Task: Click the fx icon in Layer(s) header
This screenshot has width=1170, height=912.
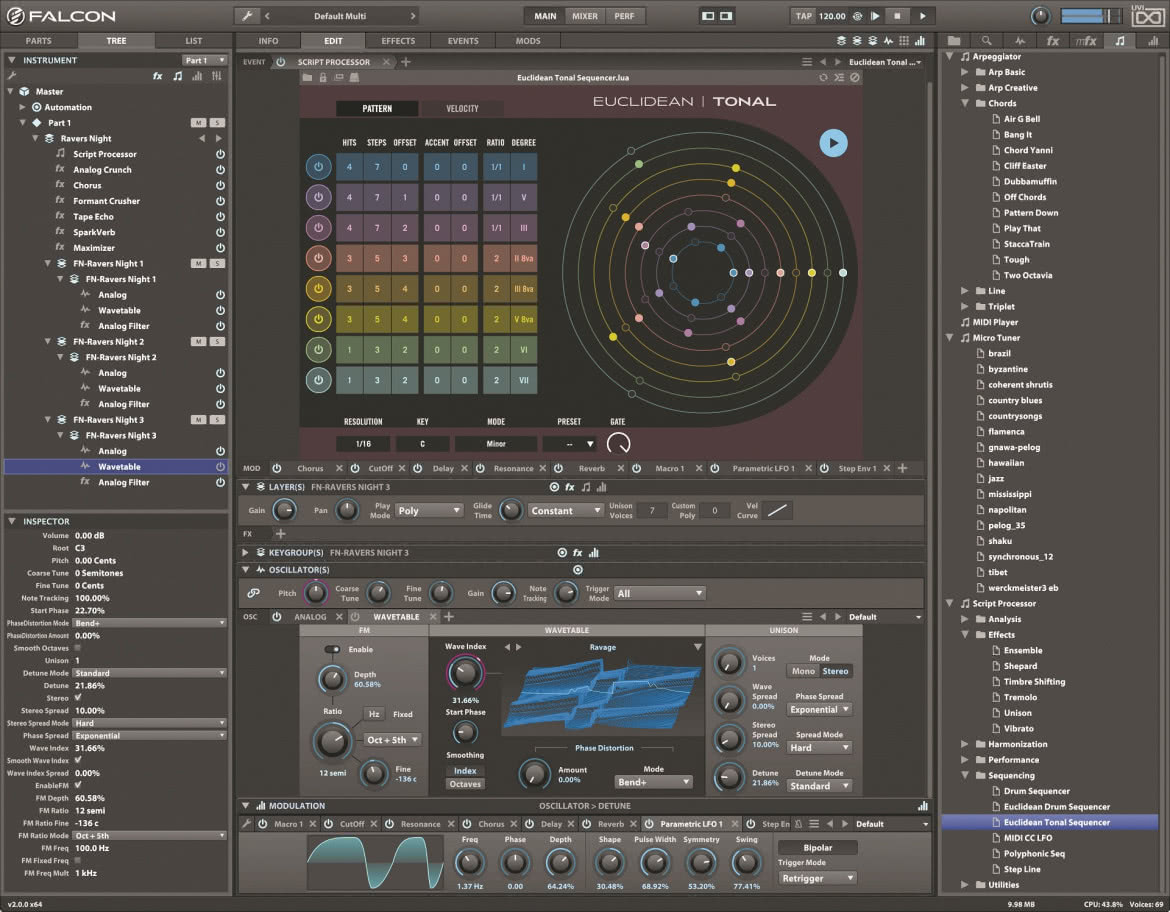Action: [570, 487]
